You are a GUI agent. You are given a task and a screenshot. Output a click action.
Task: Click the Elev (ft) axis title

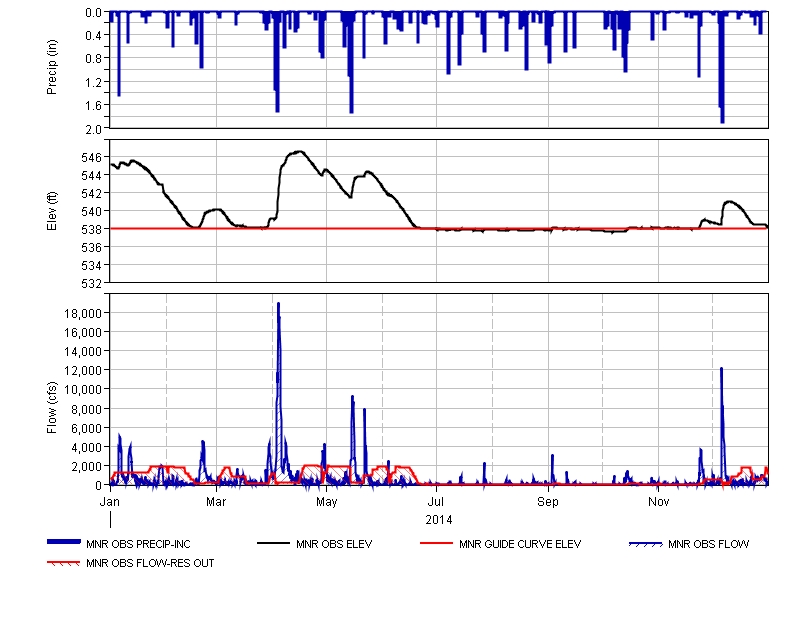(52, 211)
